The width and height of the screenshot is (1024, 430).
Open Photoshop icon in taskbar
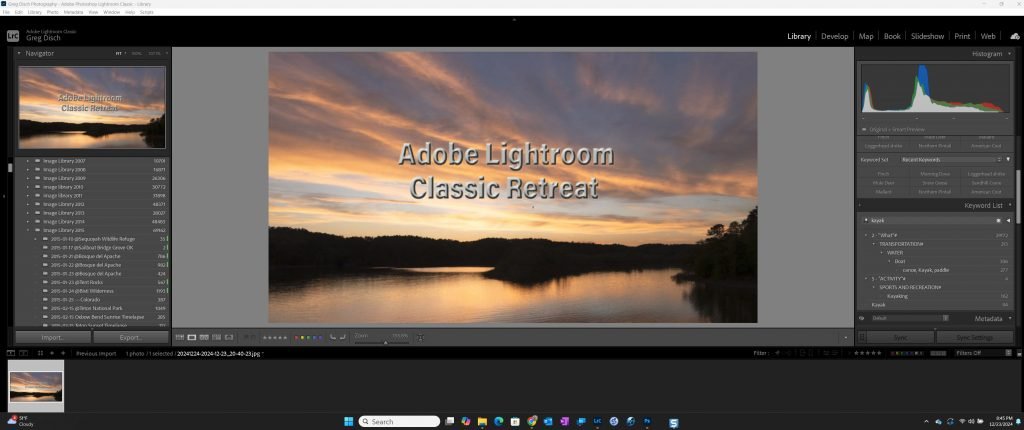click(647, 422)
